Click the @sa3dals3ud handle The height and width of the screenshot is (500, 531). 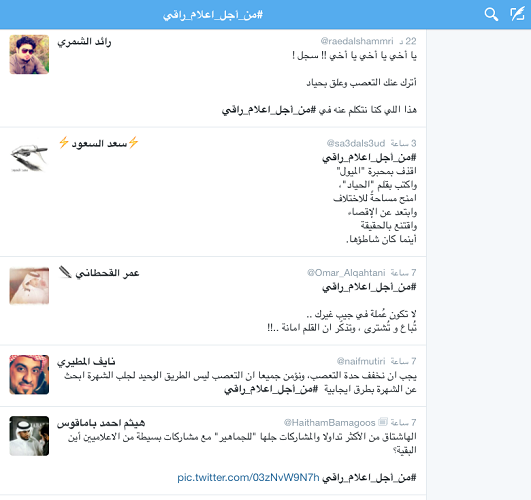tap(356, 143)
